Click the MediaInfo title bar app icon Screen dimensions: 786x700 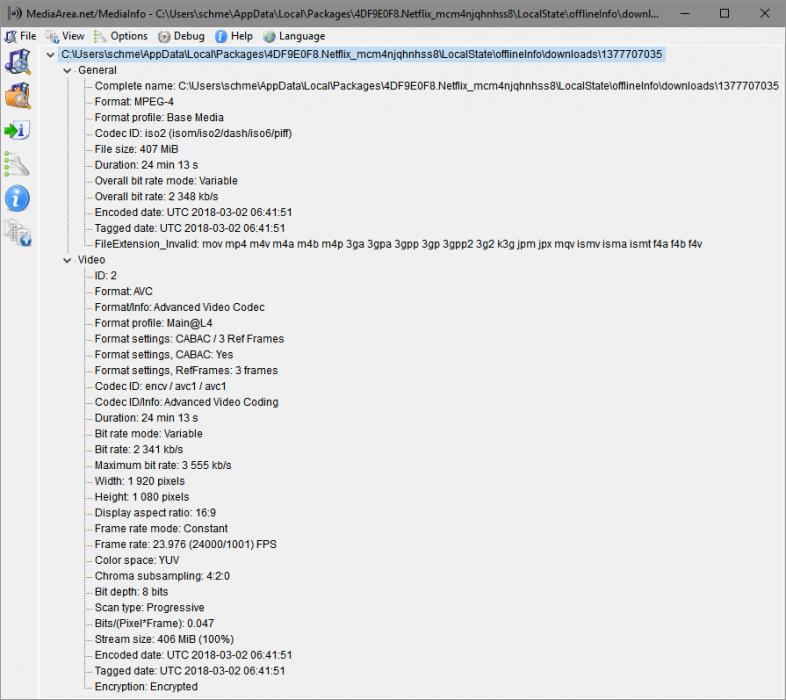(x=15, y=13)
